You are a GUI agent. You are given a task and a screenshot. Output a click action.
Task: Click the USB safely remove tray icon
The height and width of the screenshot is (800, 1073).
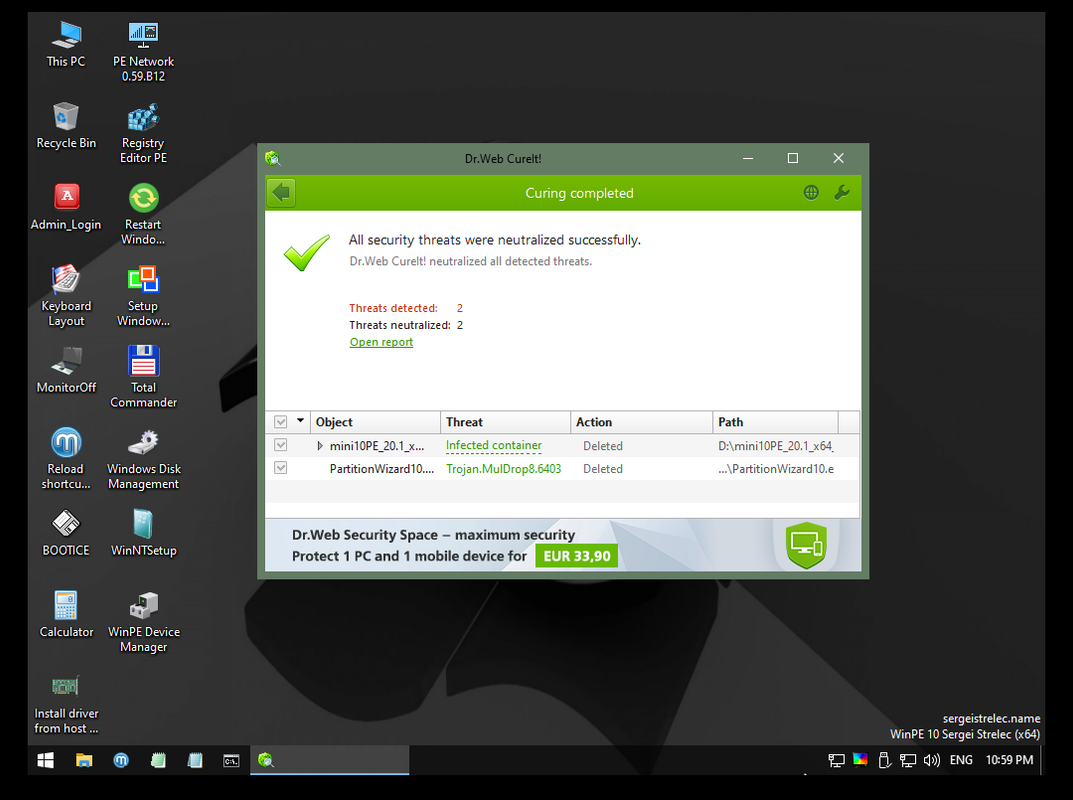coord(884,760)
